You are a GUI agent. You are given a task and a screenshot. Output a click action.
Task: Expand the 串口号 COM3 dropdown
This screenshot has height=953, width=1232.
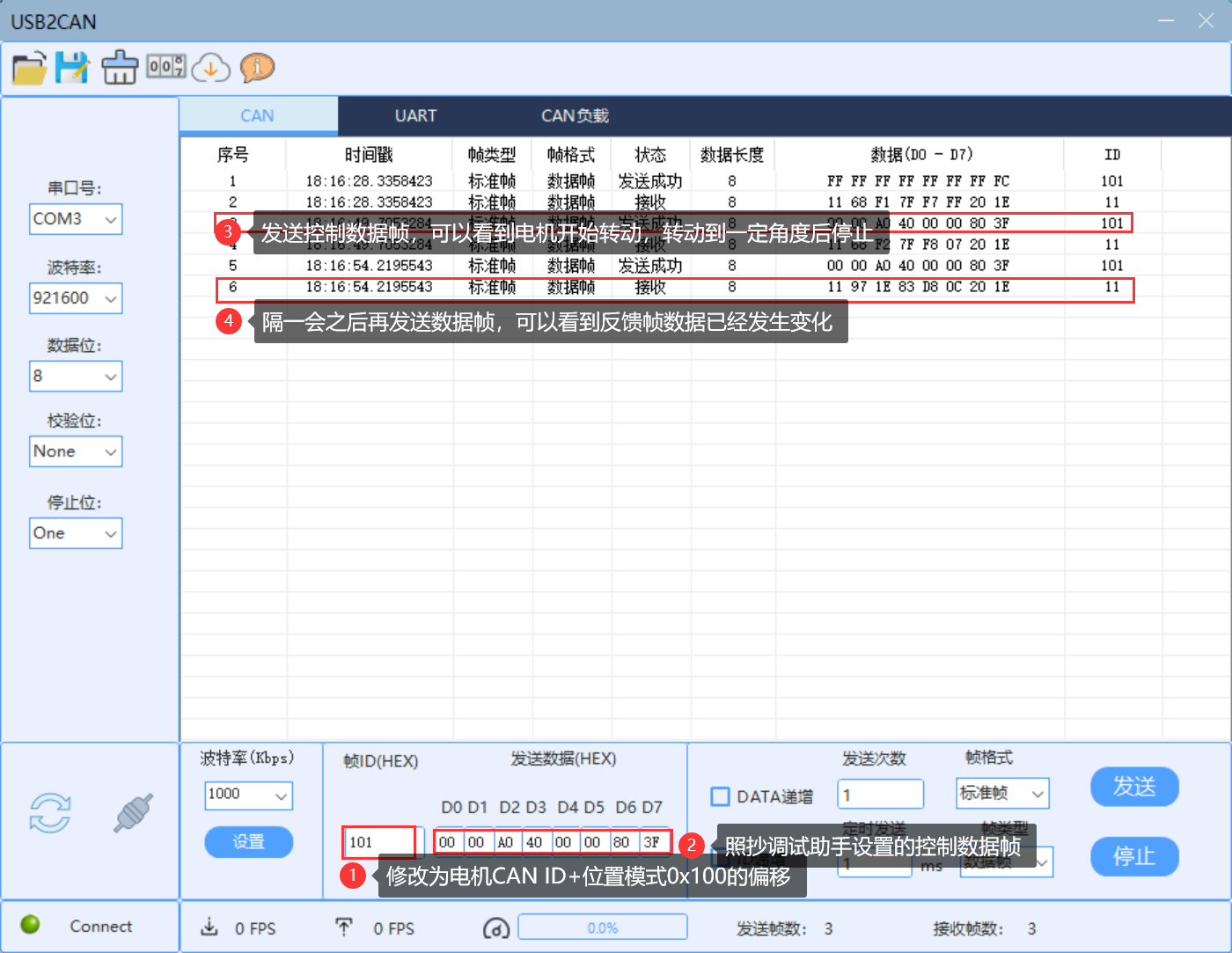[76, 219]
